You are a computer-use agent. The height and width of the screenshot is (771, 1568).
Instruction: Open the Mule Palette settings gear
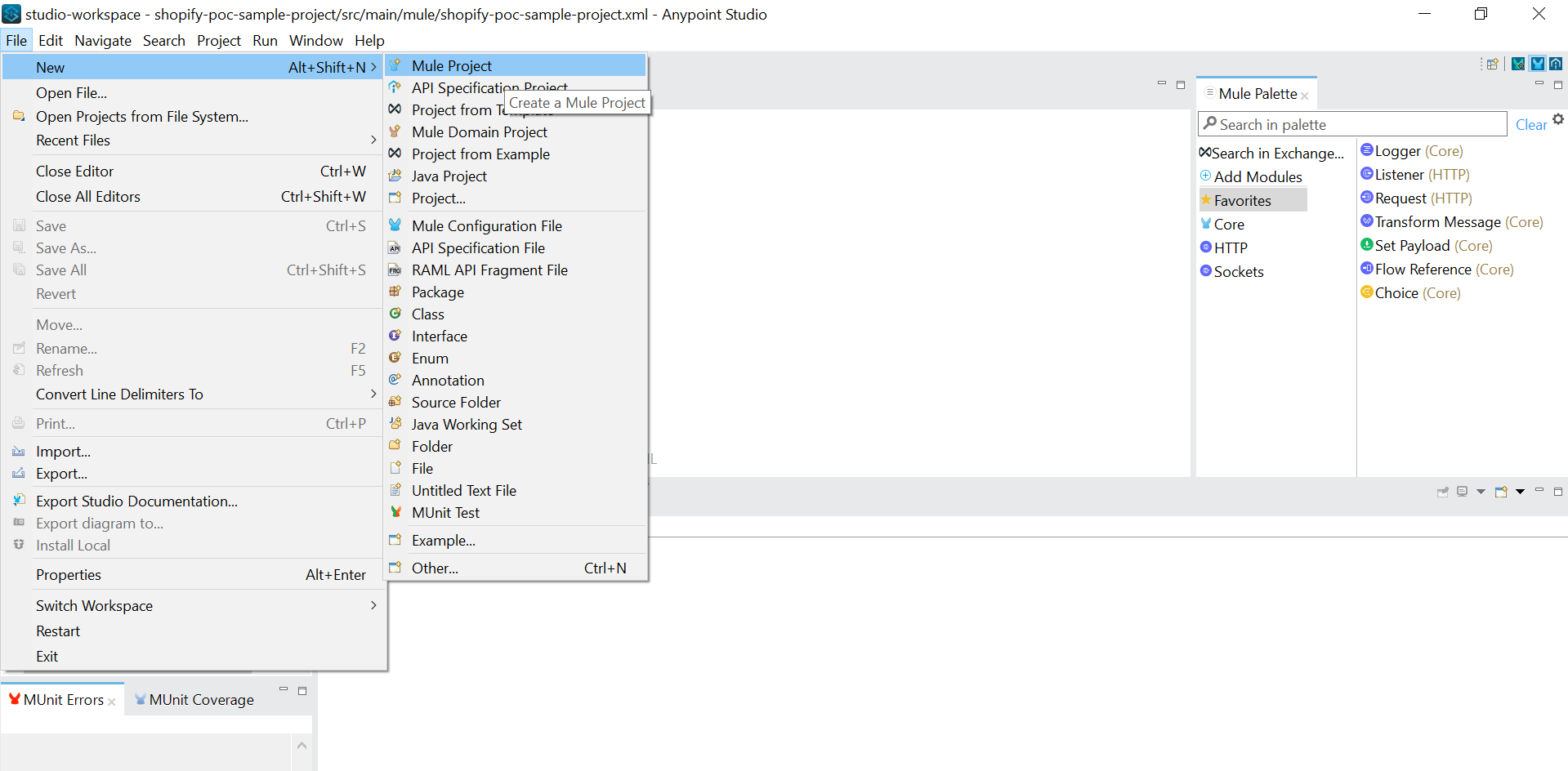coord(1558,119)
